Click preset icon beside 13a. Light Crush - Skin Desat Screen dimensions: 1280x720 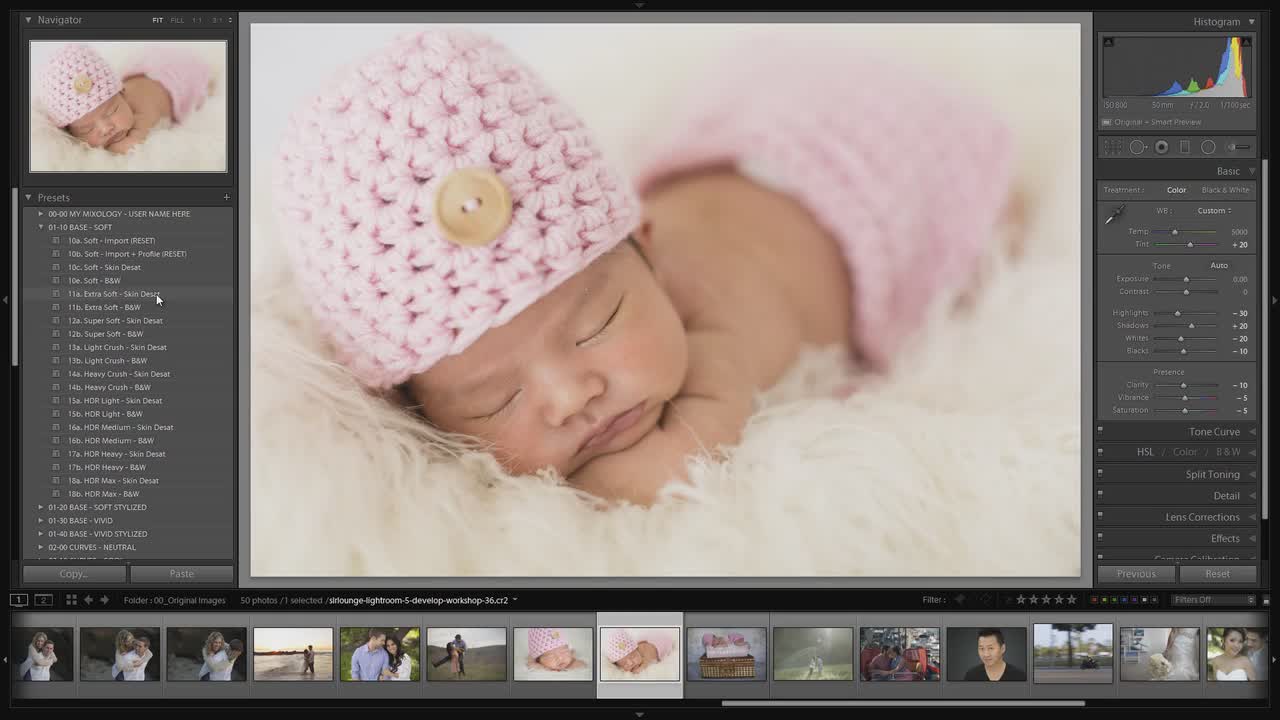tap(57, 347)
